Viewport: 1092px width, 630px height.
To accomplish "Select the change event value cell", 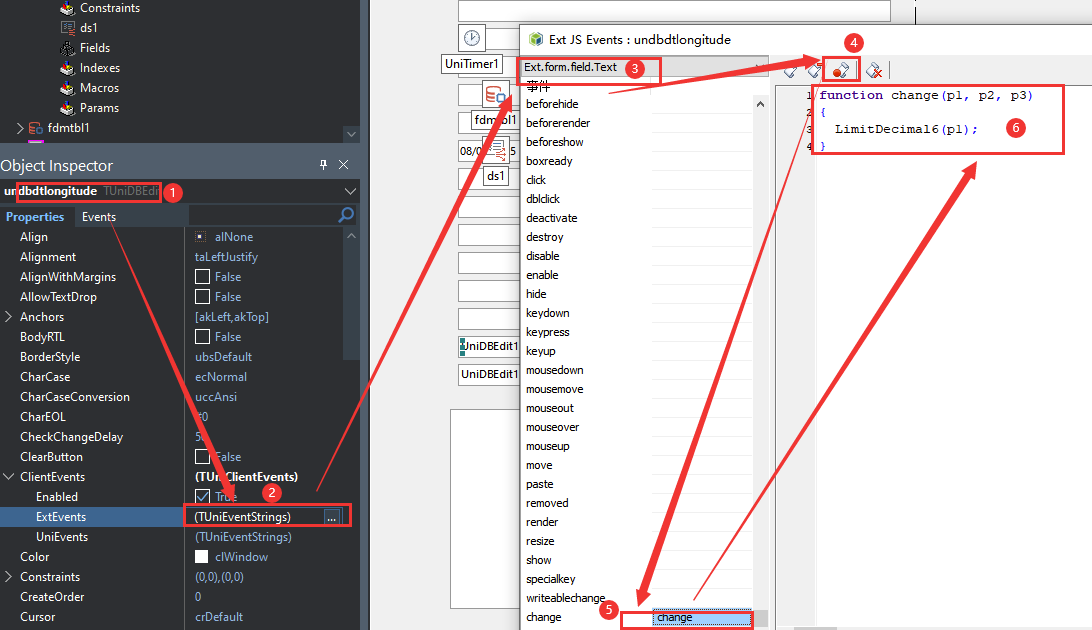I will 703,617.
